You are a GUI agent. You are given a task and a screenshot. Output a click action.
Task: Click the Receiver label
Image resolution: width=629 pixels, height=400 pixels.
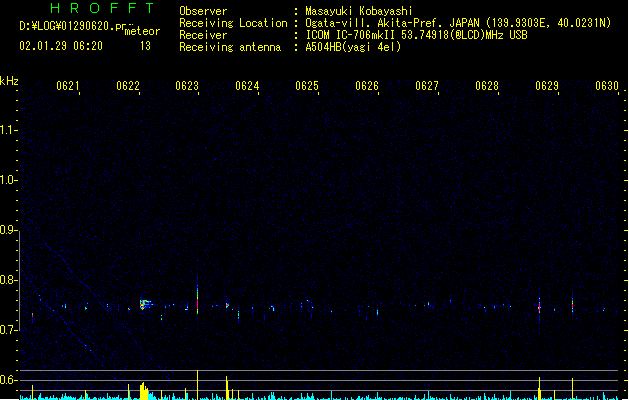point(203,35)
